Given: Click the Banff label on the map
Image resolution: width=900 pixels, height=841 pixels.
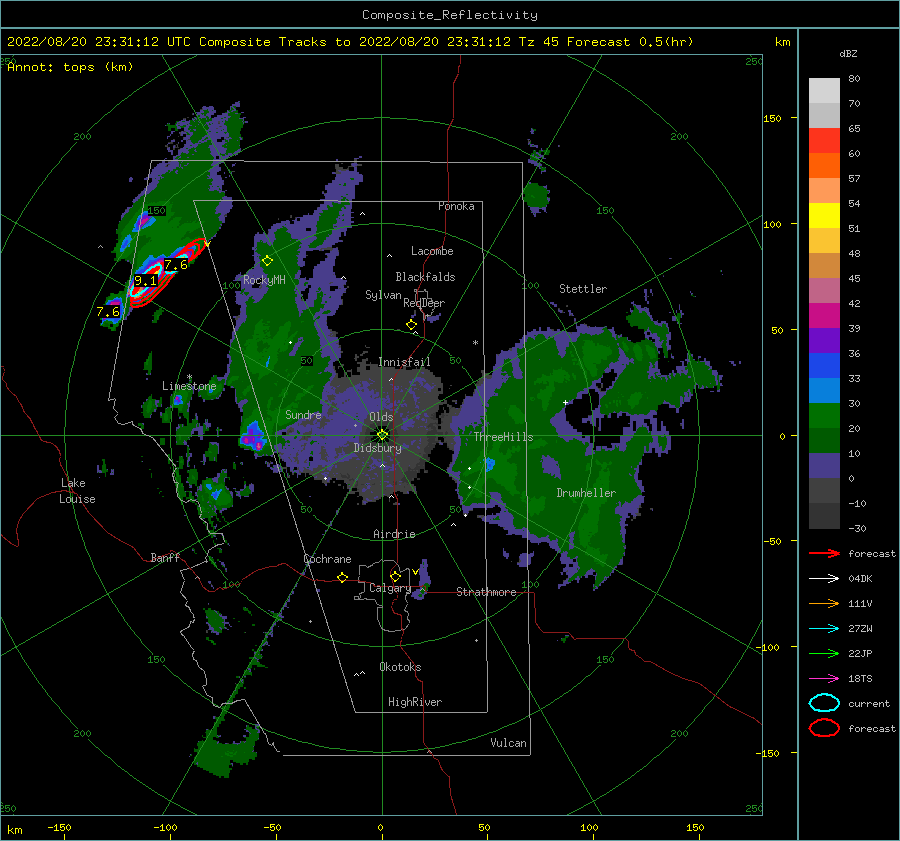Looking at the screenshot, I should 165,557.
